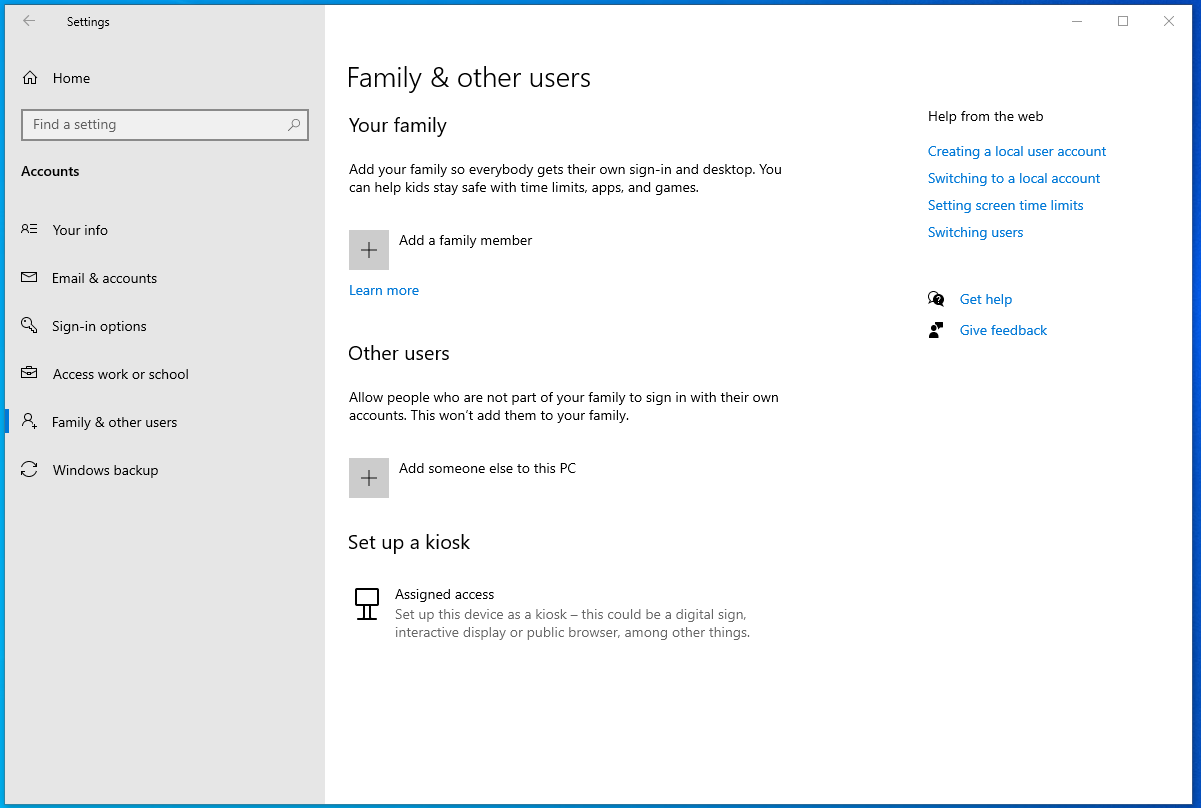Open the Your info page

coord(80,230)
